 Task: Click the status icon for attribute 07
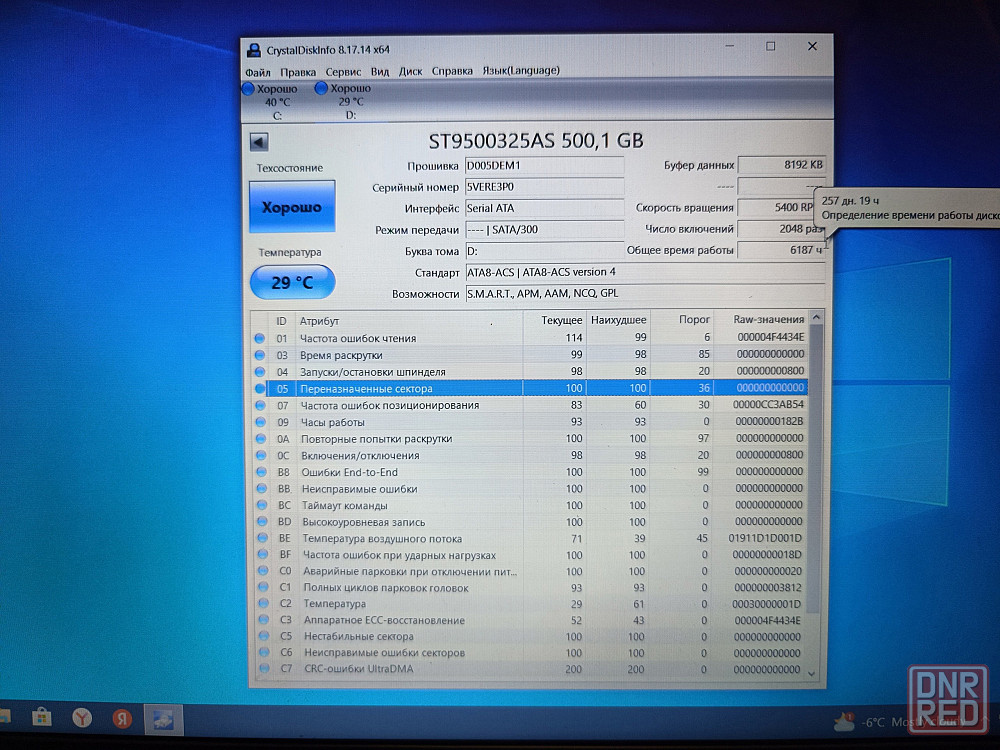(260, 405)
